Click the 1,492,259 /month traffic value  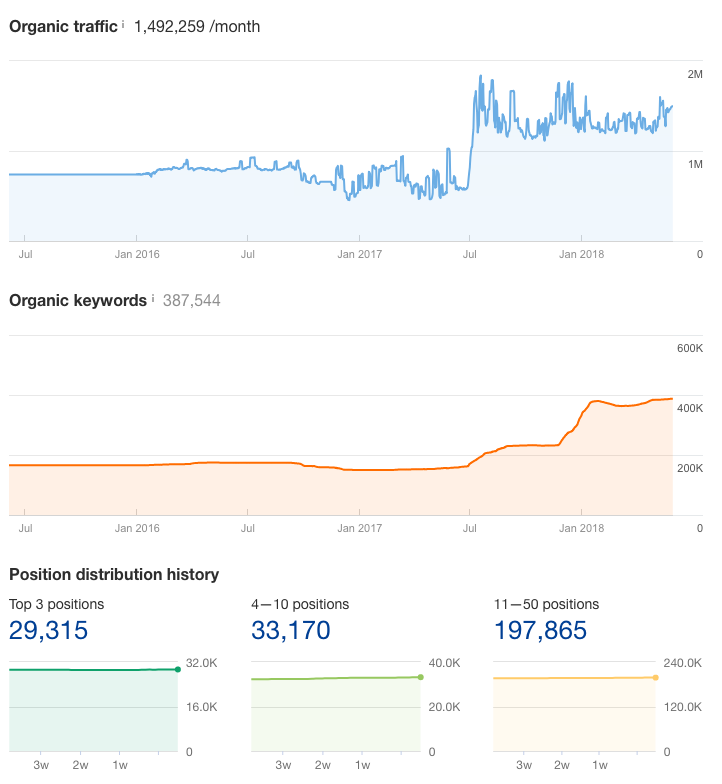(x=197, y=26)
